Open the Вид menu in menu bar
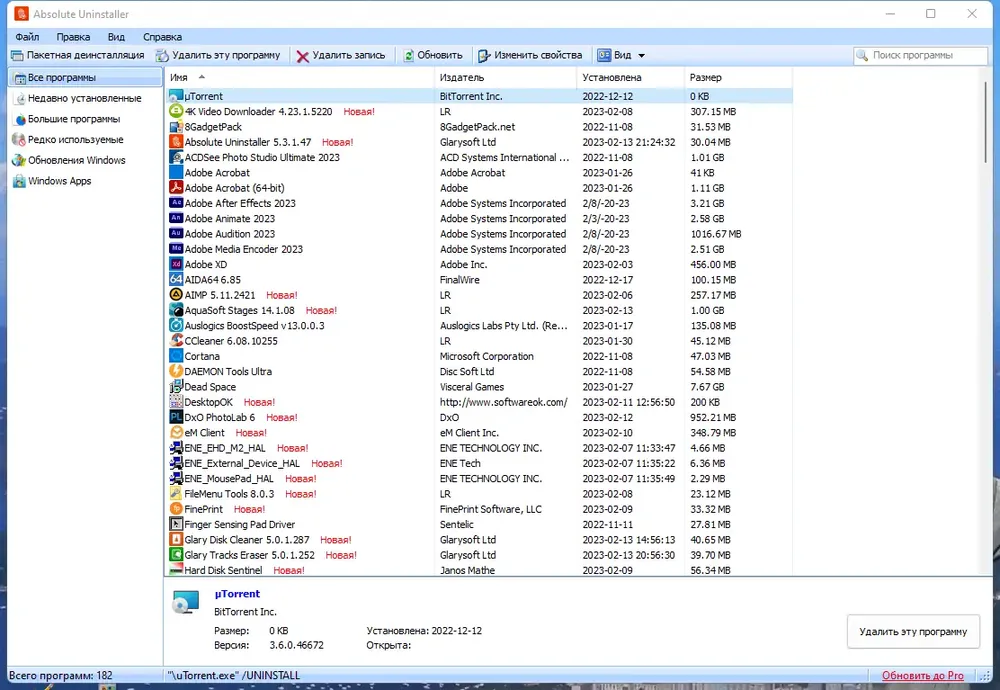Image resolution: width=1000 pixels, height=690 pixels. 116,37
